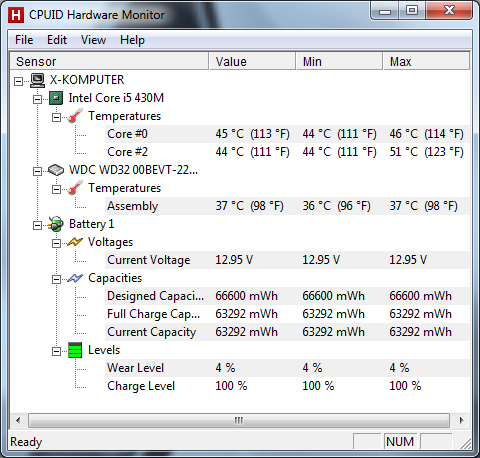Screen dimensions: 480x458
Task: Select the Battery 1 label
Action: (91, 224)
